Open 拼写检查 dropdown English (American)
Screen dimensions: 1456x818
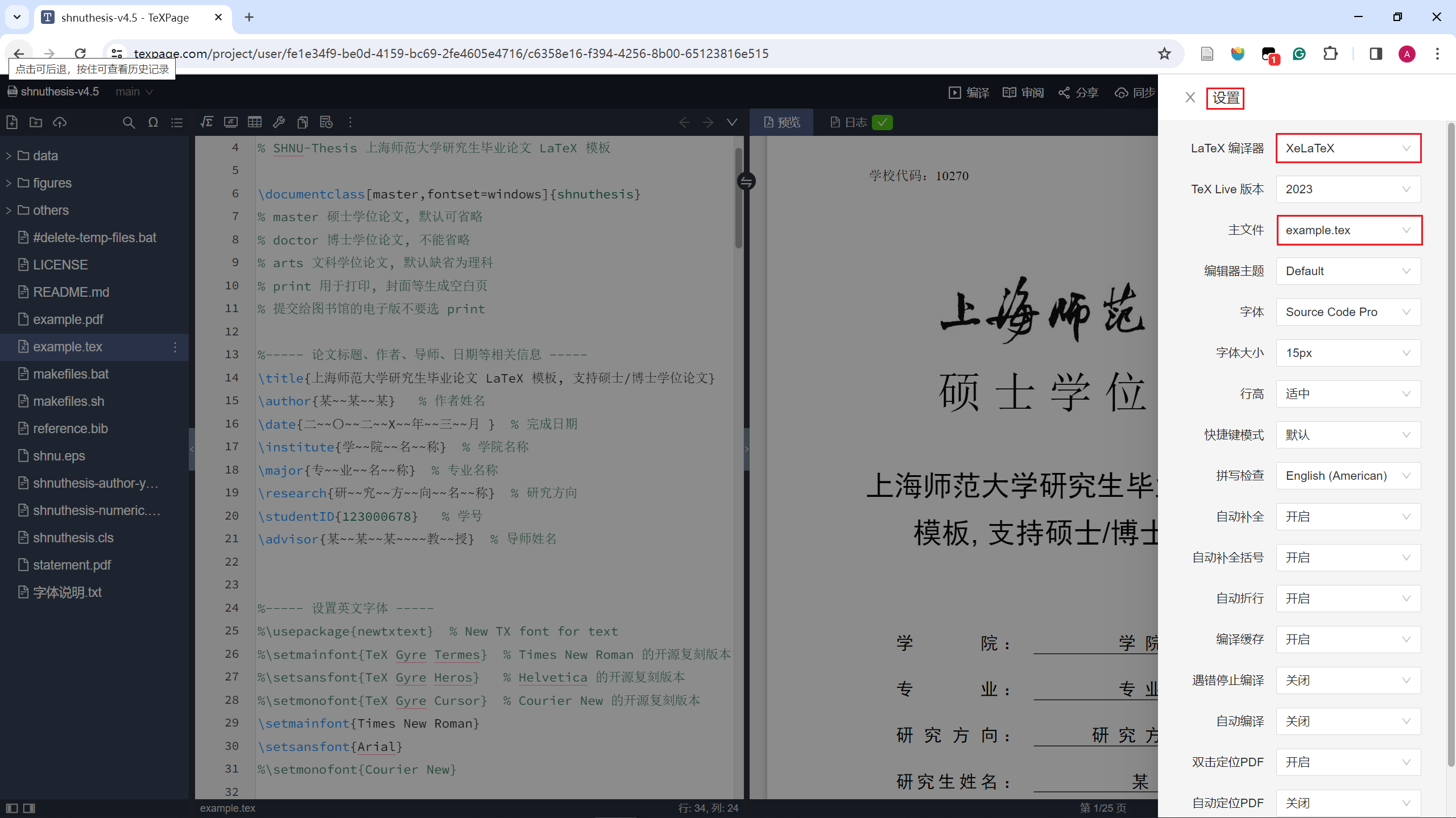pyautogui.click(x=1348, y=476)
